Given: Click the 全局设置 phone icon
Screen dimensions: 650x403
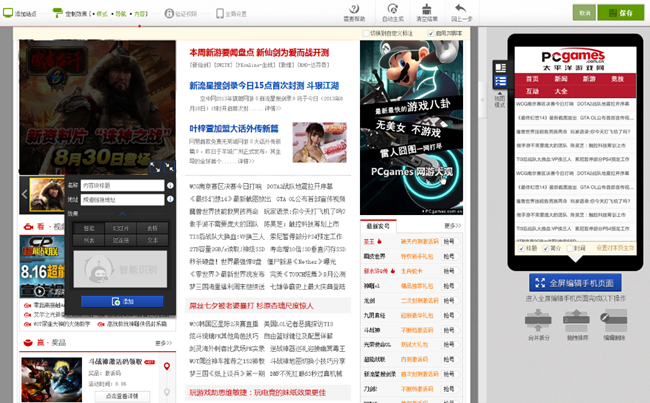Looking at the screenshot, I should coord(220,13).
